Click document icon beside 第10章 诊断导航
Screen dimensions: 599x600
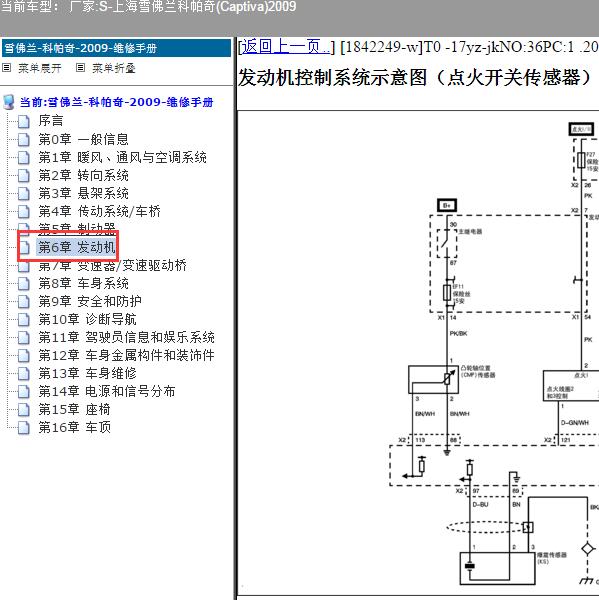24,320
